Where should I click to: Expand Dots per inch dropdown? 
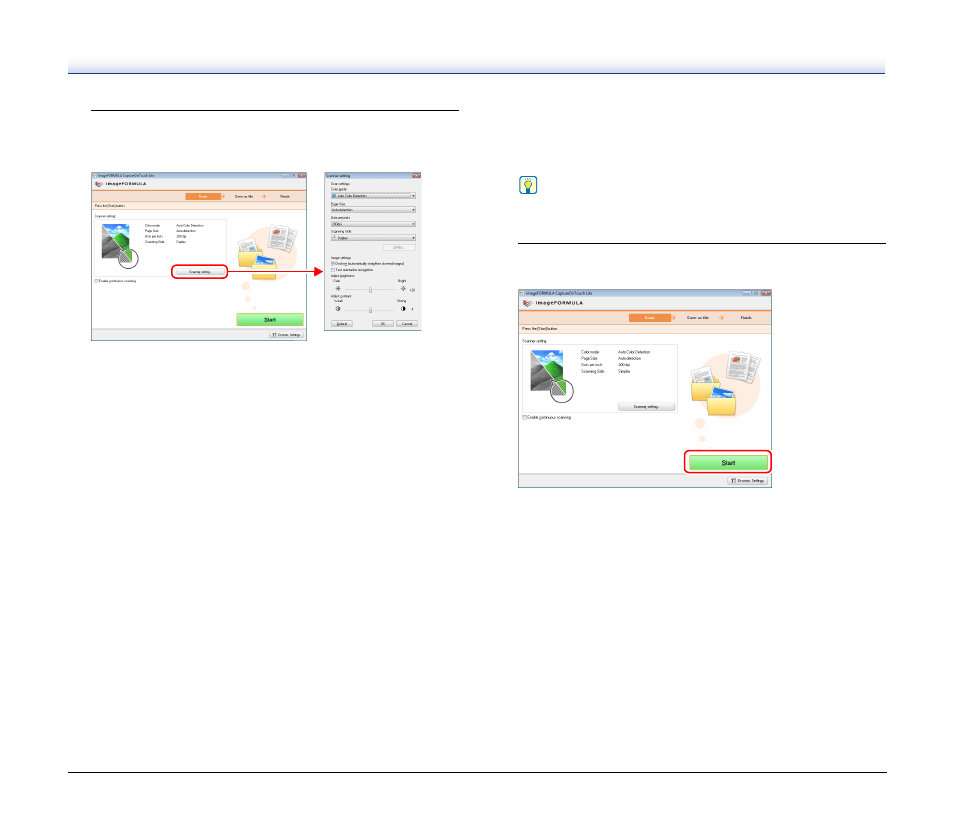click(x=373, y=224)
